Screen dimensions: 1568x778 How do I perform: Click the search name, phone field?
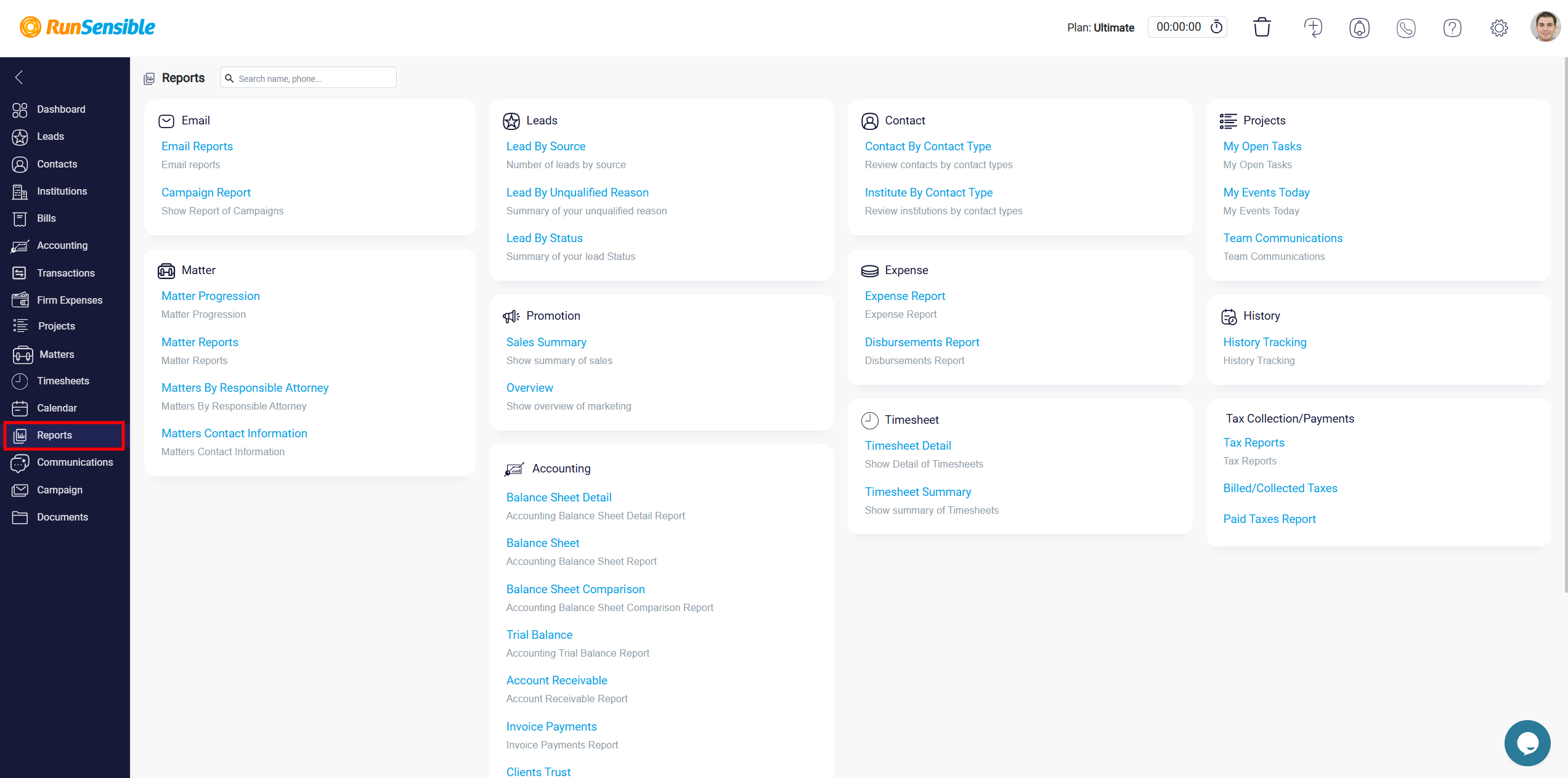[308, 78]
